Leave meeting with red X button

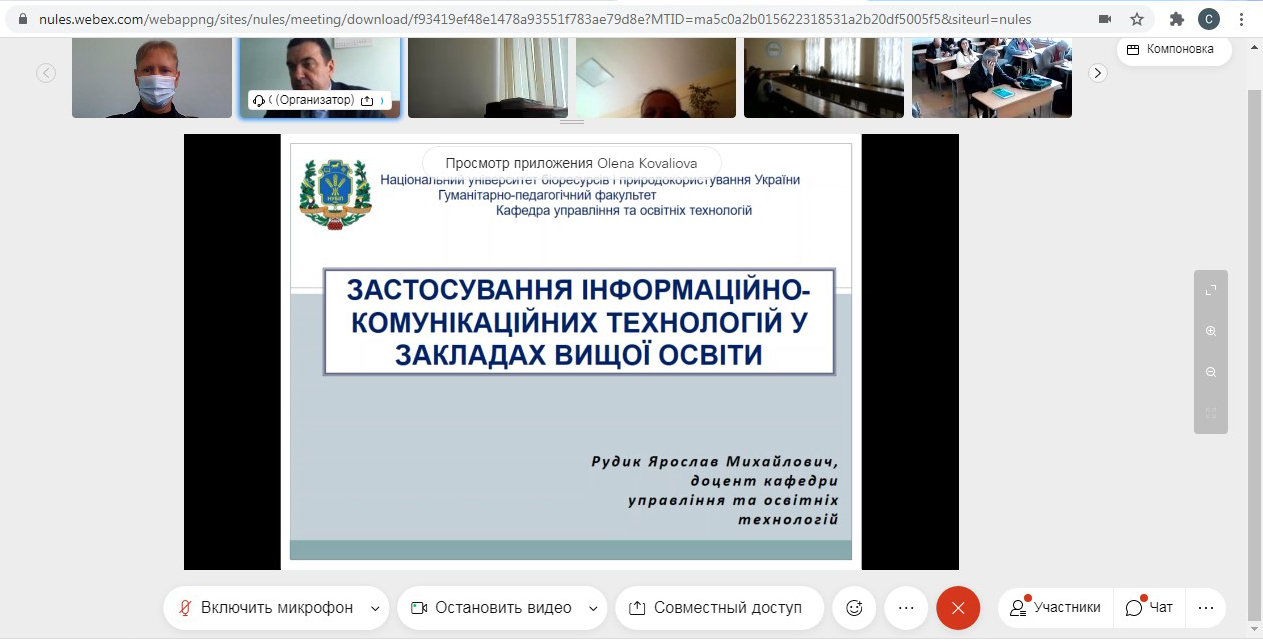click(x=958, y=608)
